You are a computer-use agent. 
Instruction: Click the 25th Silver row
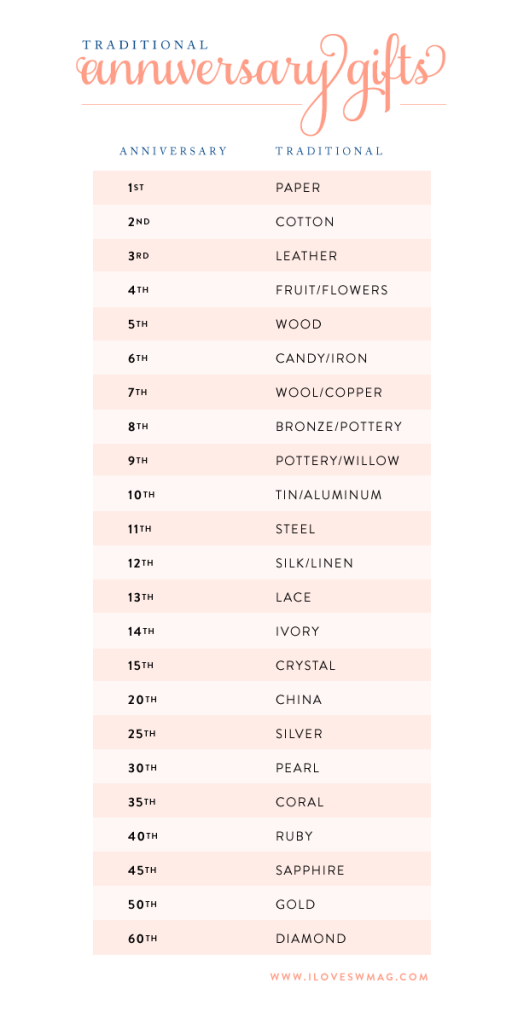262,733
